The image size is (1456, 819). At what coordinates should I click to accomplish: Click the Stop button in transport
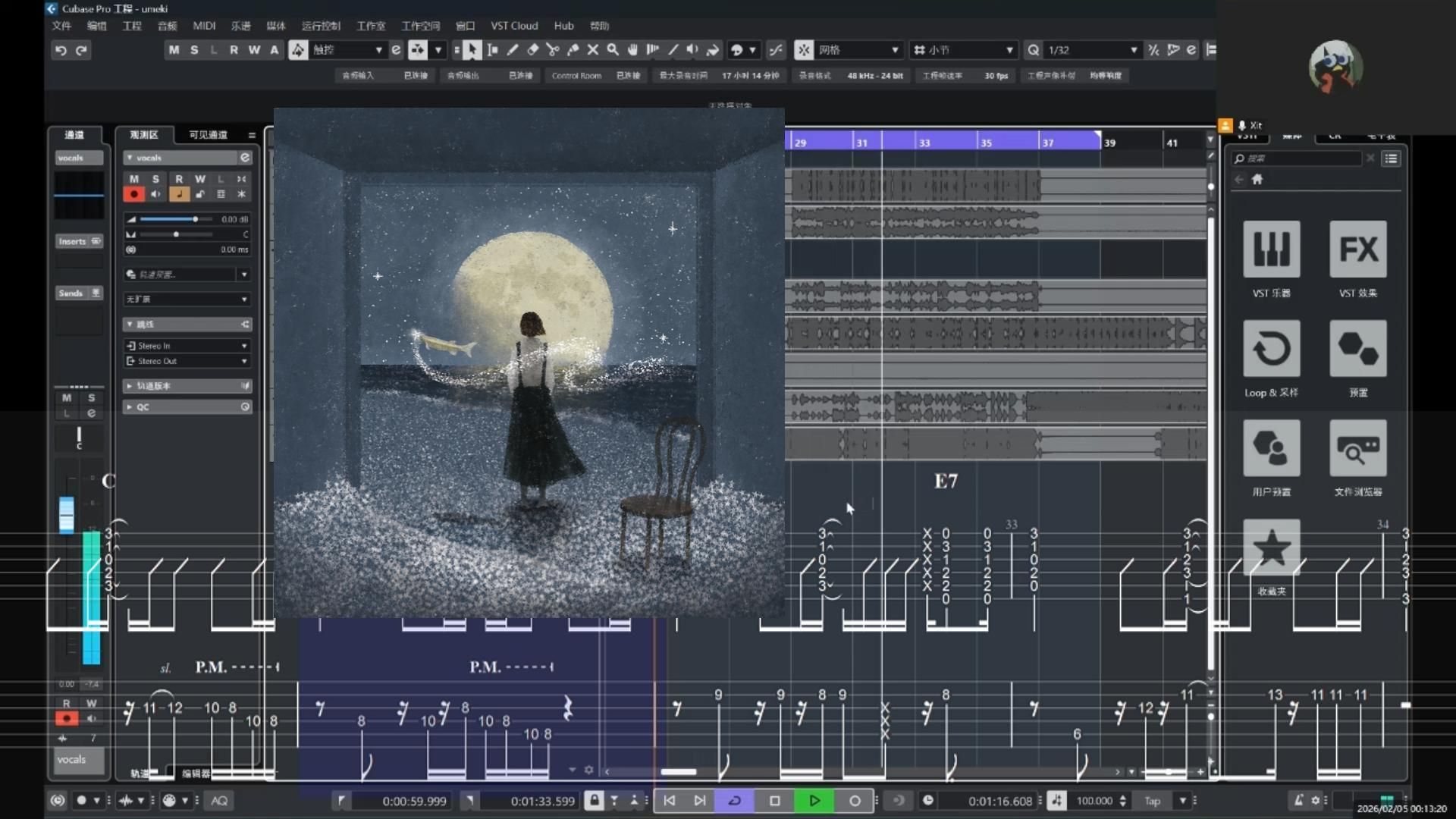click(x=774, y=801)
